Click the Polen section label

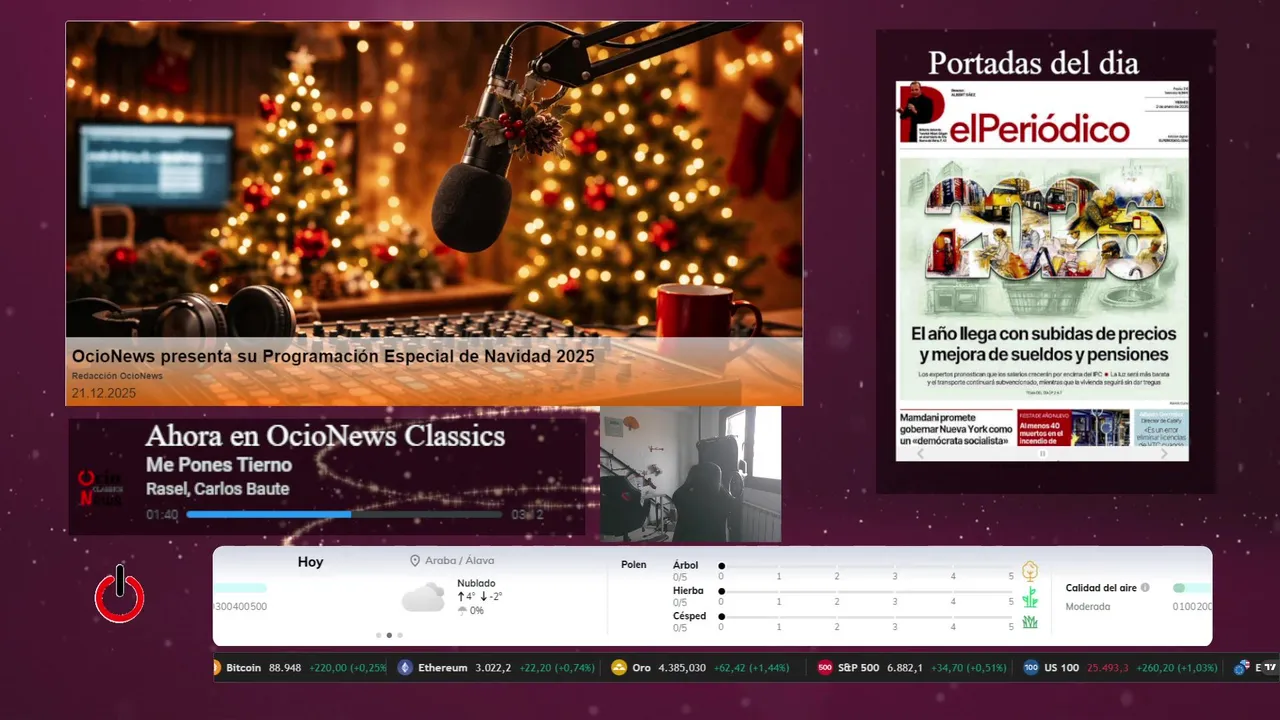click(x=634, y=565)
